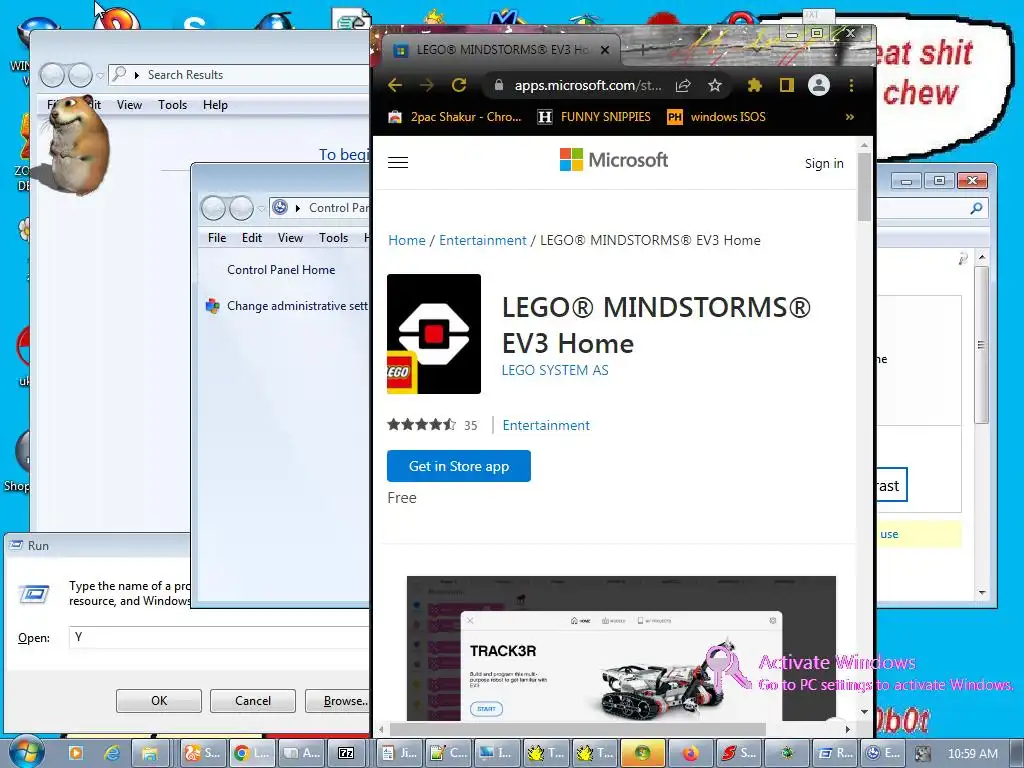Click search magnifier in right background window
Screen dimensions: 1024x768
(976, 208)
